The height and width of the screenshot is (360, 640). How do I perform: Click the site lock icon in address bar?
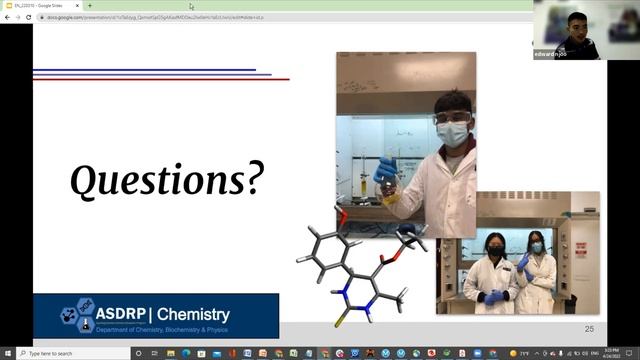pyautogui.click(x=42, y=18)
